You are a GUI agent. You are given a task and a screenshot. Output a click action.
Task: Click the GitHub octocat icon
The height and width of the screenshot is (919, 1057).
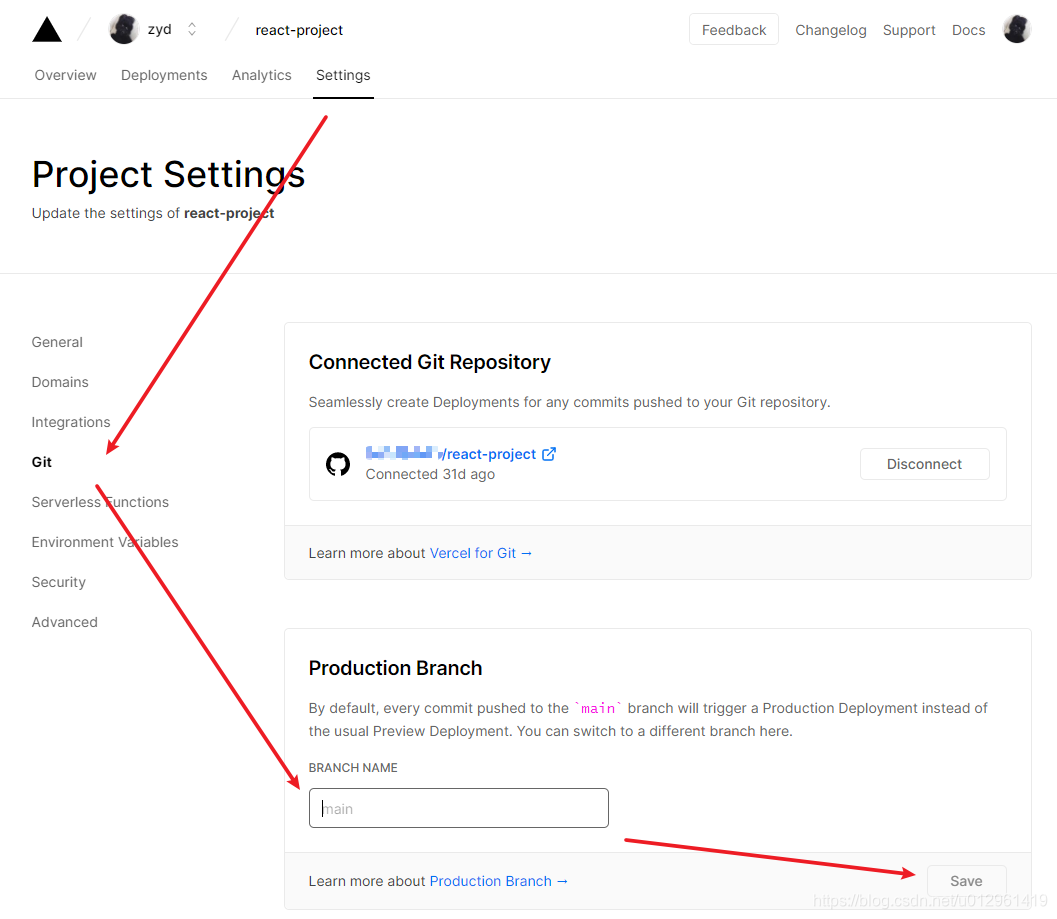coord(338,464)
